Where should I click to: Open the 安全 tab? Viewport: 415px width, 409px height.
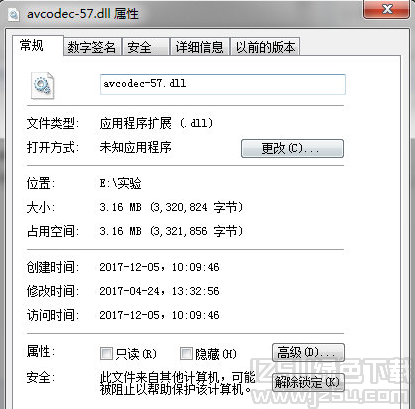[x=146, y=47]
